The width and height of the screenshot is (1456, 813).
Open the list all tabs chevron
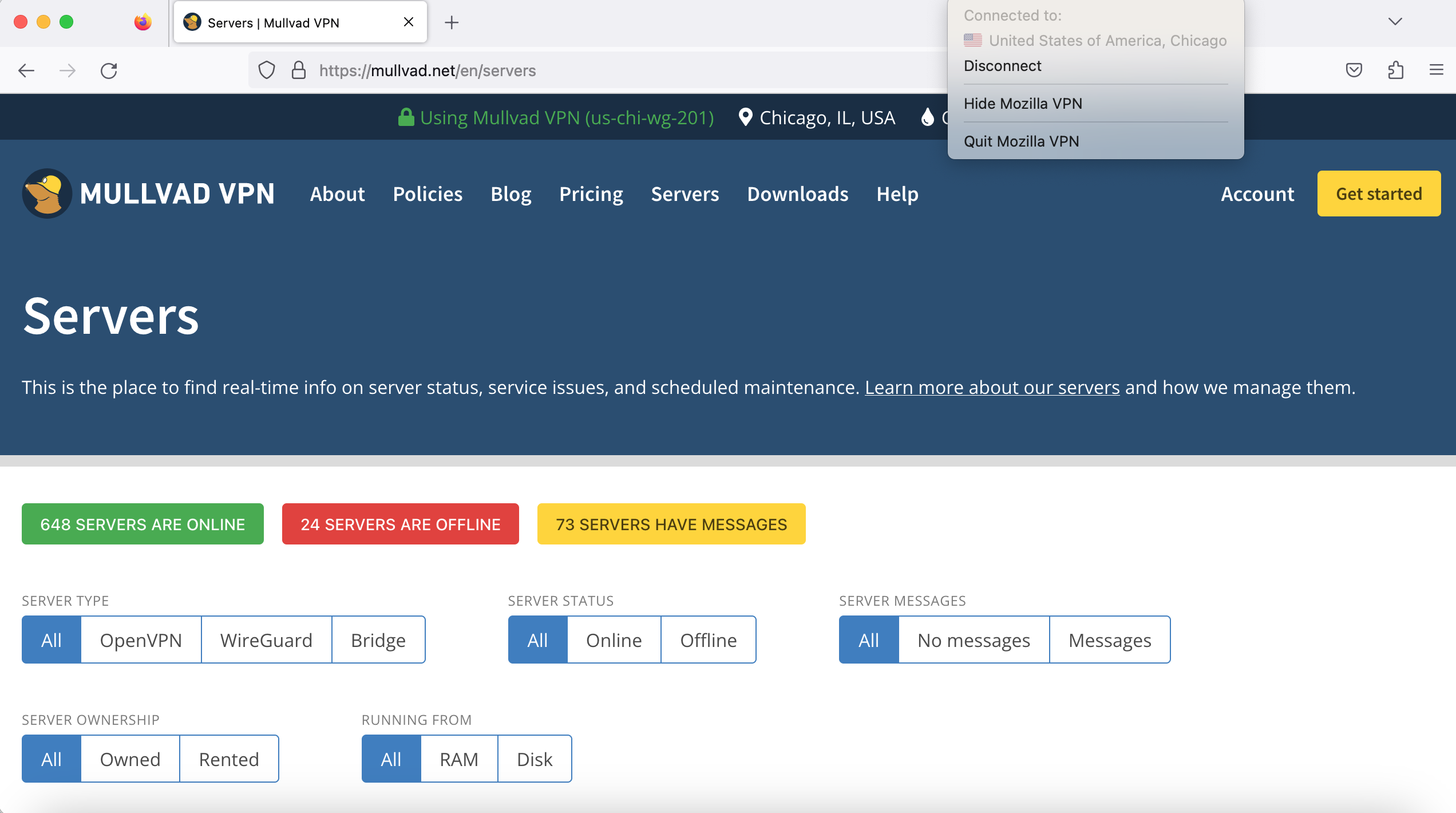click(x=1394, y=22)
